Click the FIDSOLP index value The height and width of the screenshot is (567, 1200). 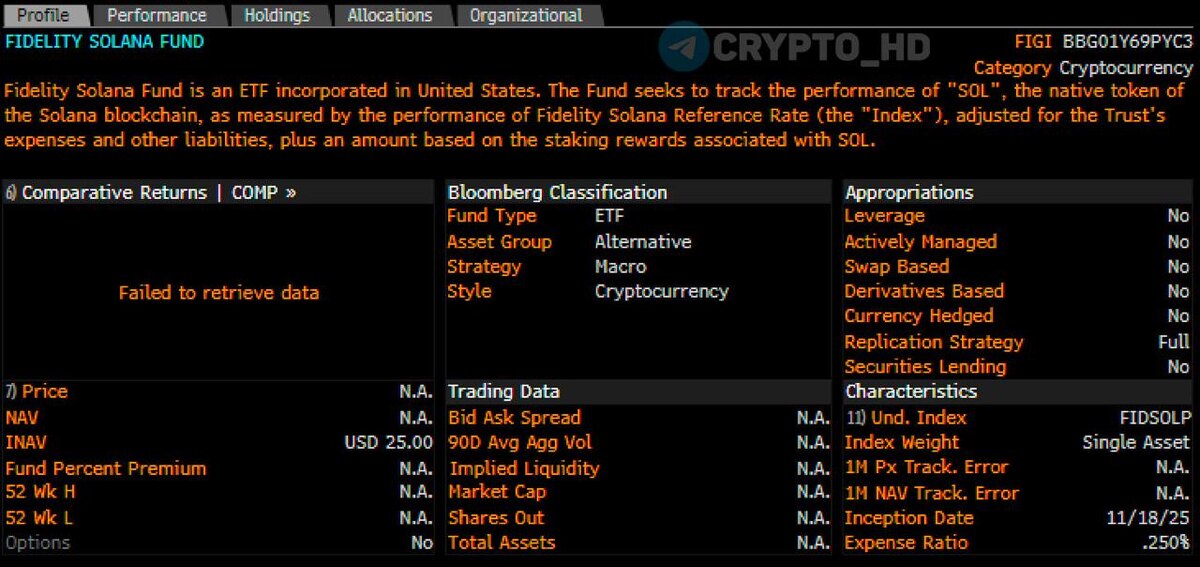point(1154,417)
